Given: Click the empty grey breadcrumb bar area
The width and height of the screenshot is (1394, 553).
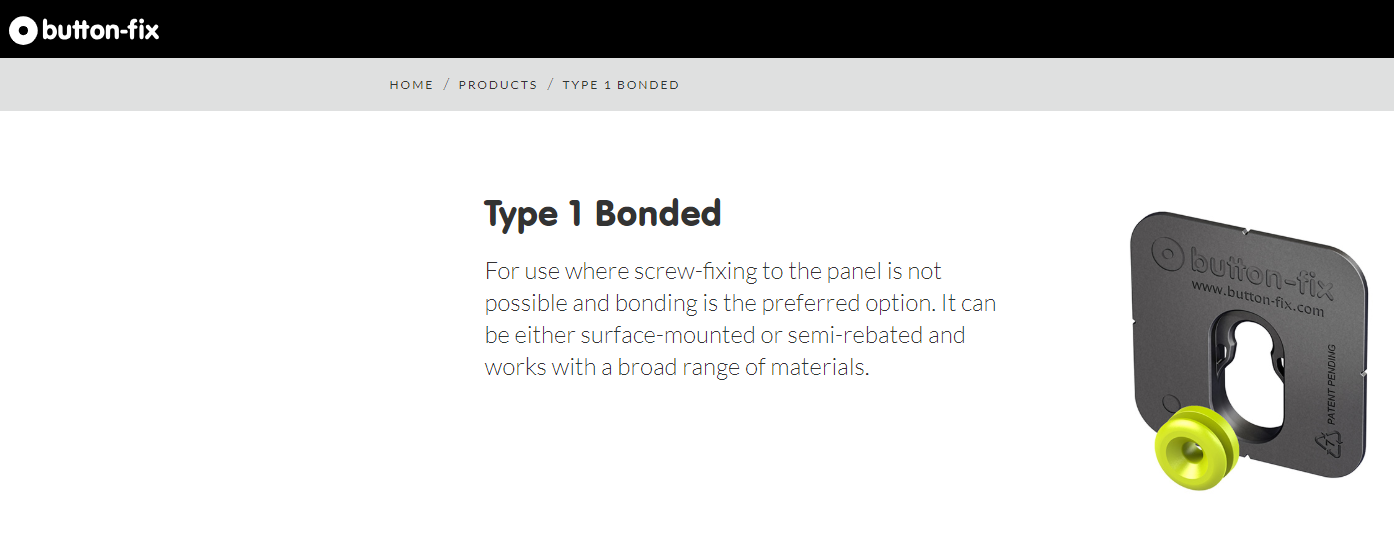Looking at the screenshot, I should [1000, 85].
